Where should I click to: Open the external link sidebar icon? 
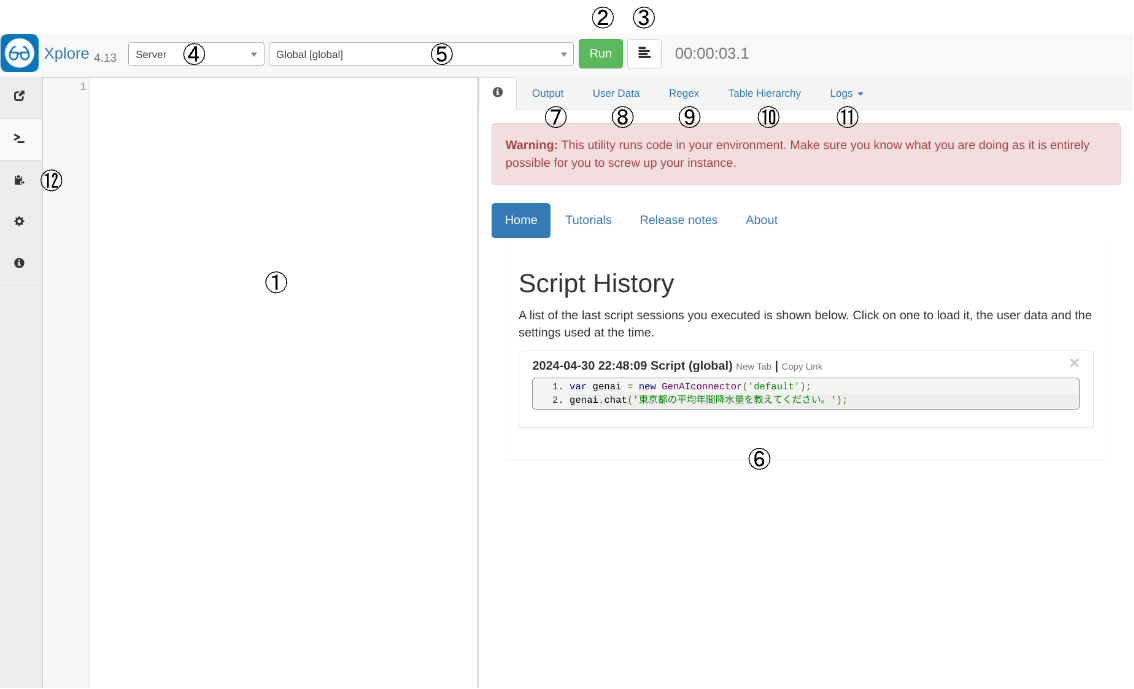click(20, 95)
